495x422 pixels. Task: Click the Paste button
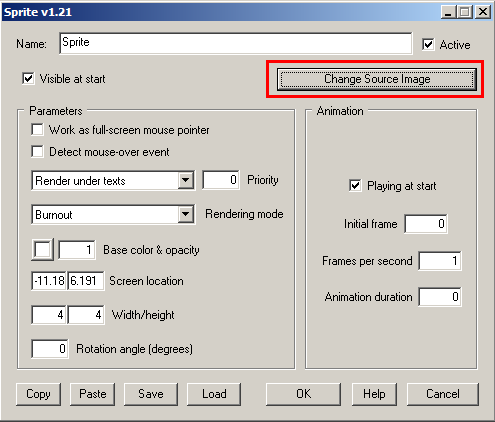pyautogui.click(x=92, y=394)
